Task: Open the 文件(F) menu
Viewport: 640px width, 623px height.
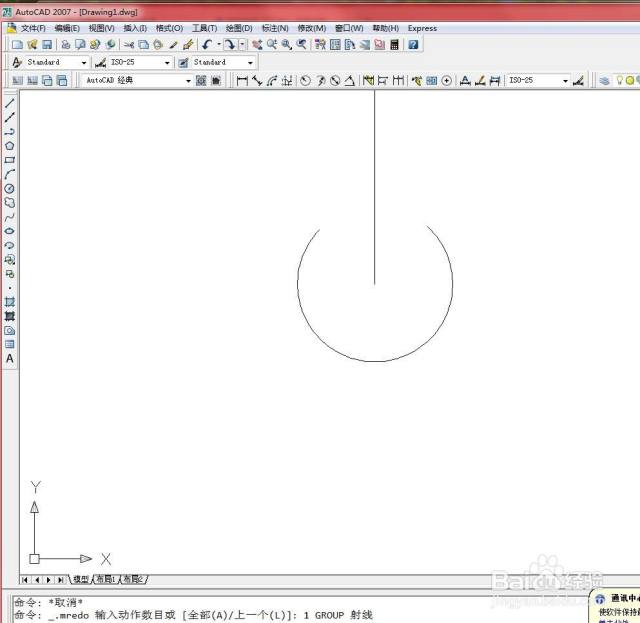Action: pyautogui.click(x=33, y=28)
